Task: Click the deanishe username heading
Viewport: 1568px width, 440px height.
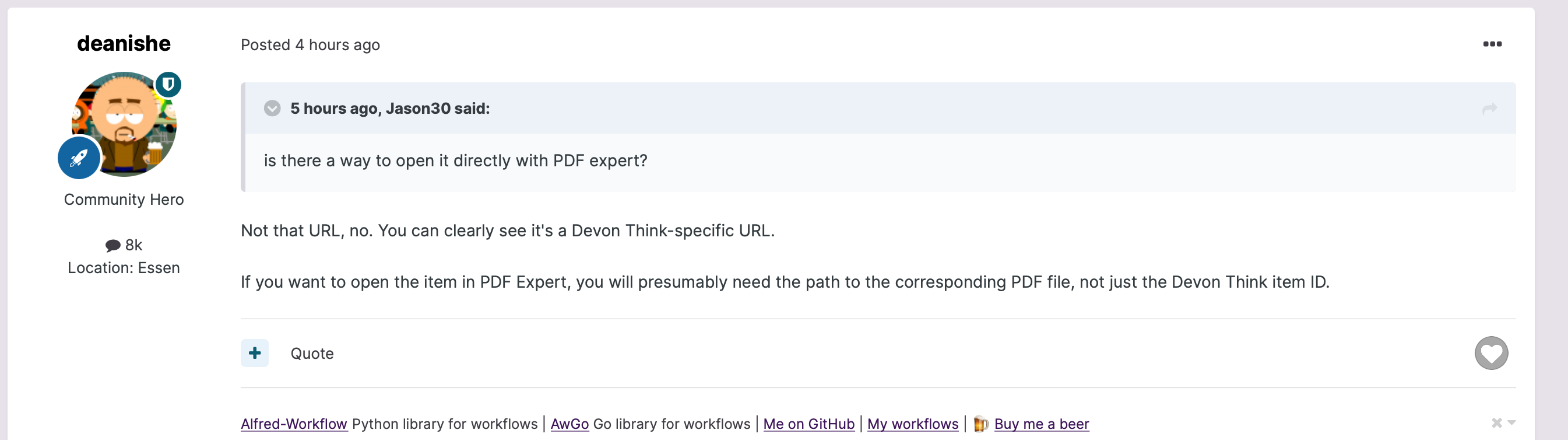Action: point(124,43)
